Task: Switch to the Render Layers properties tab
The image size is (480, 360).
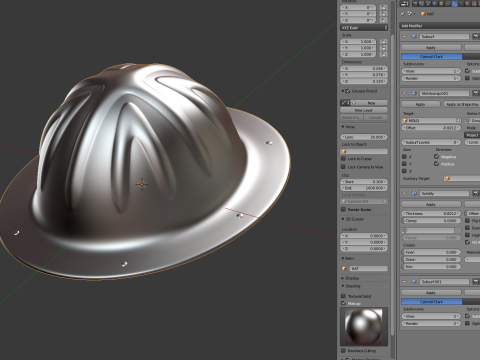Action: coord(422,4)
